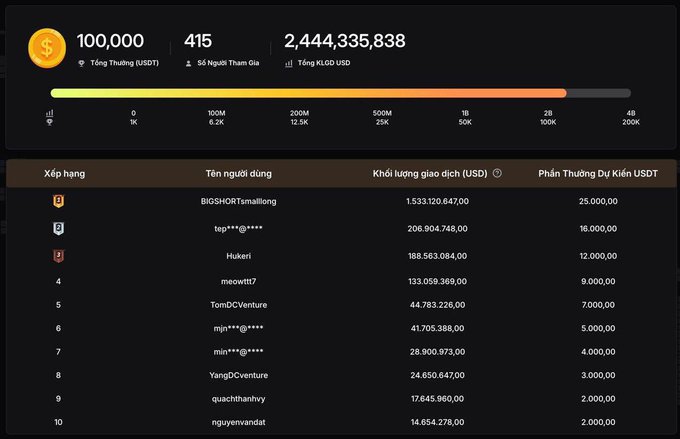Click username TomDCVenture
Screen dimensions: 680x439
[x=239, y=305]
